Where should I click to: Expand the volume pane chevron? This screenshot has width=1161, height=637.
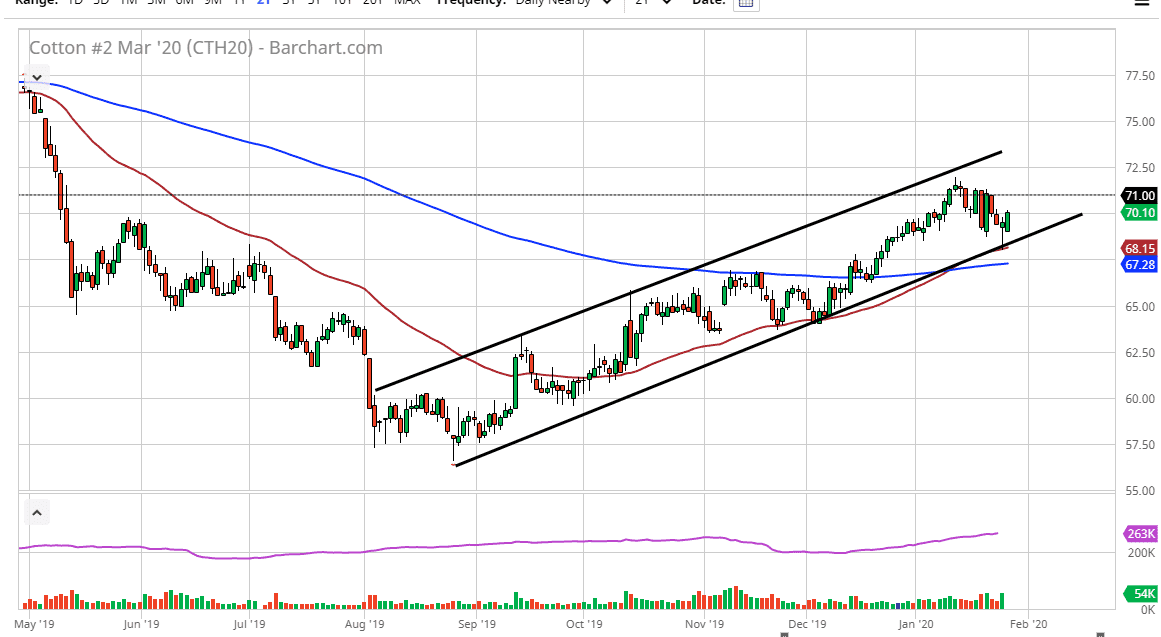[x=36, y=513]
